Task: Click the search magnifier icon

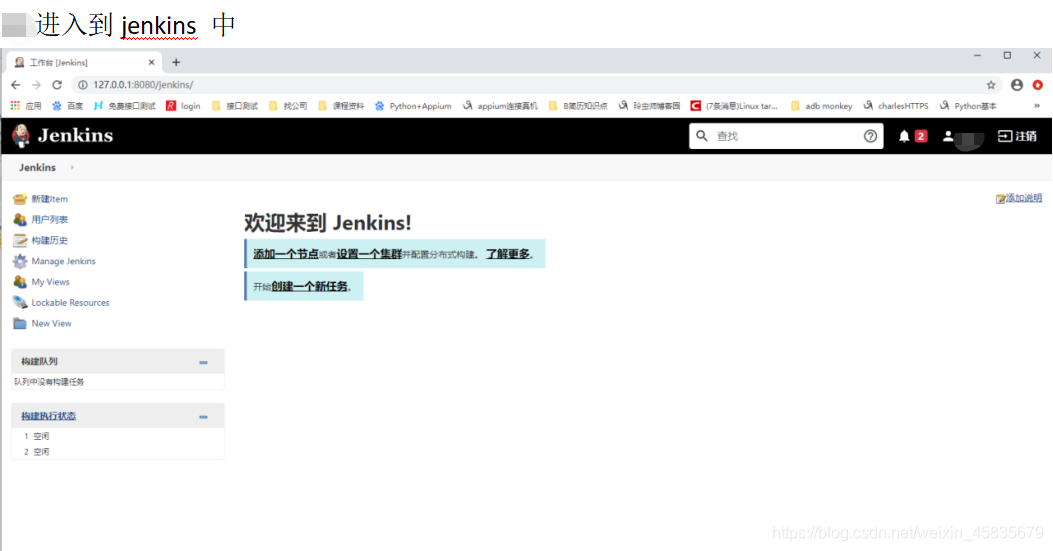Action: (x=702, y=136)
